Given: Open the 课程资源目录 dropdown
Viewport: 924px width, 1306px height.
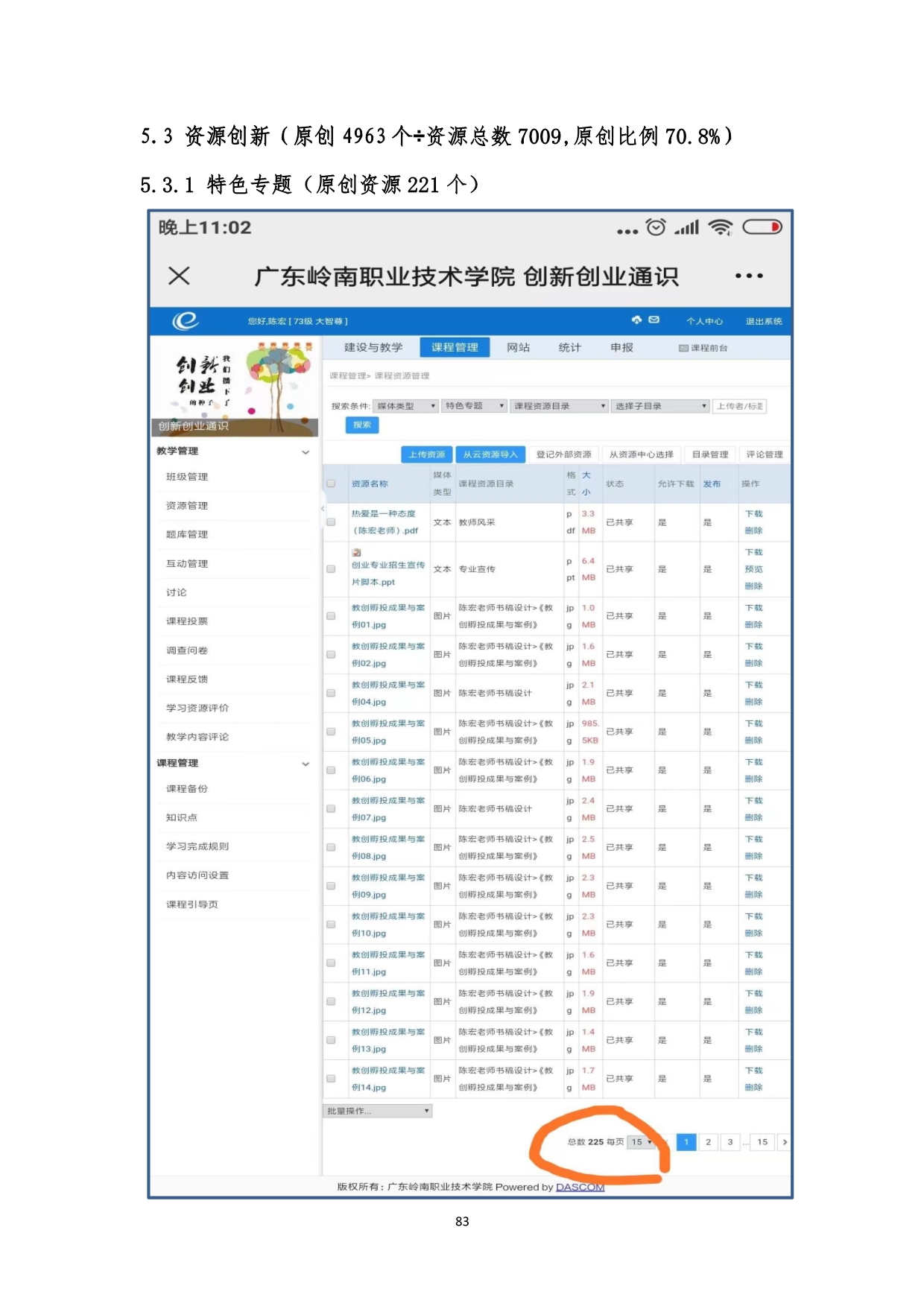Looking at the screenshot, I should pos(560,406).
